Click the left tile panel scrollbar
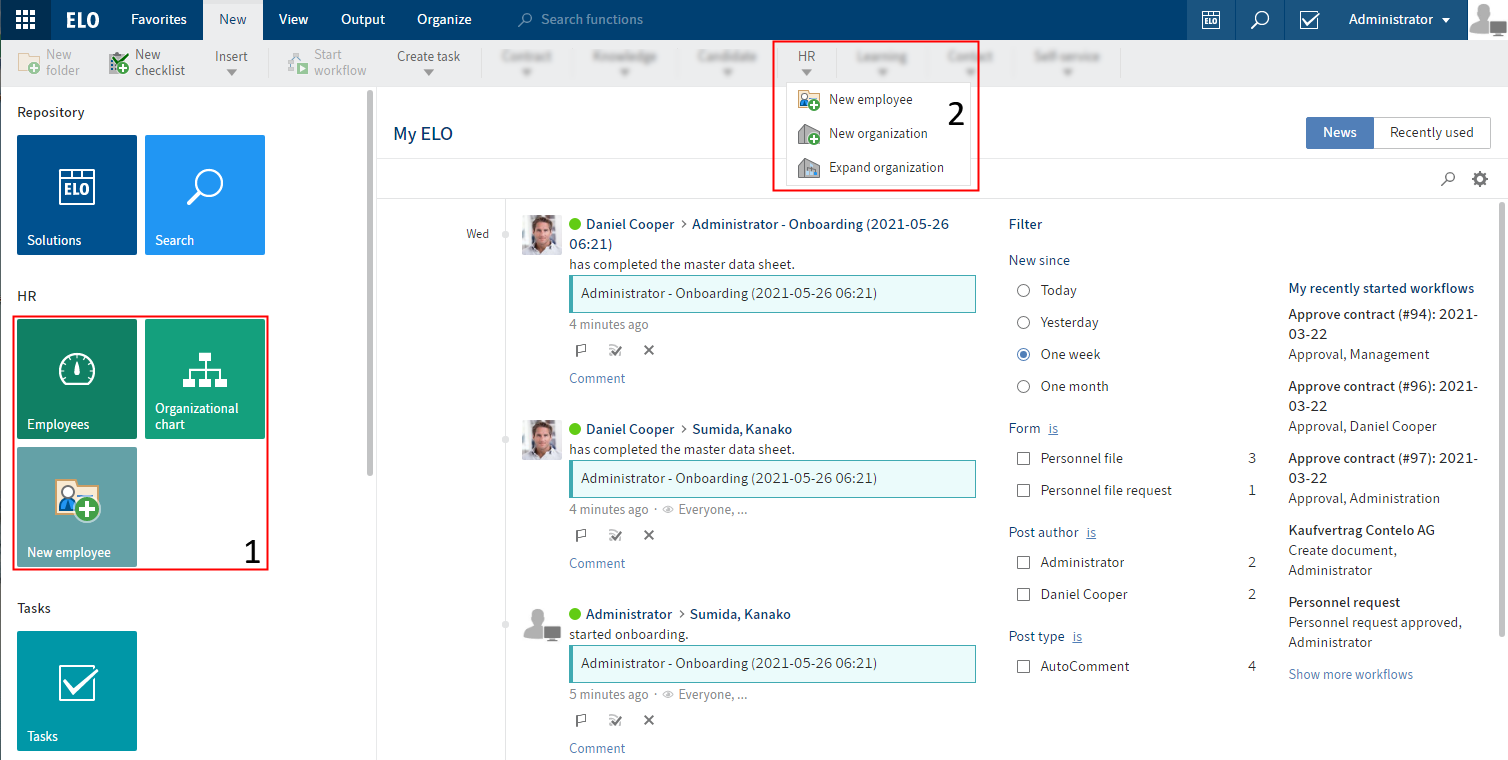This screenshot has width=1508, height=760. click(x=371, y=283)
